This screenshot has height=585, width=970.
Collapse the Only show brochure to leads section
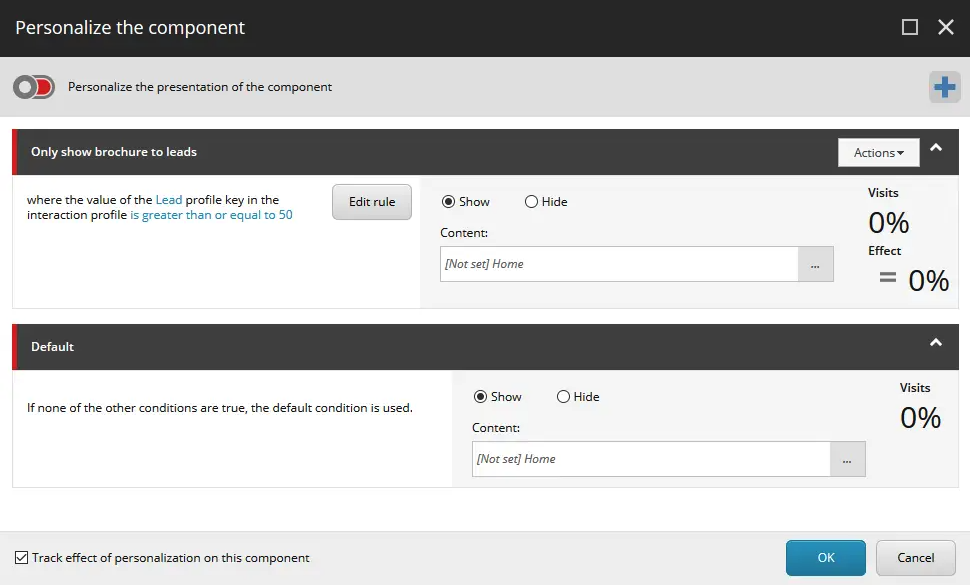point(936,147)
